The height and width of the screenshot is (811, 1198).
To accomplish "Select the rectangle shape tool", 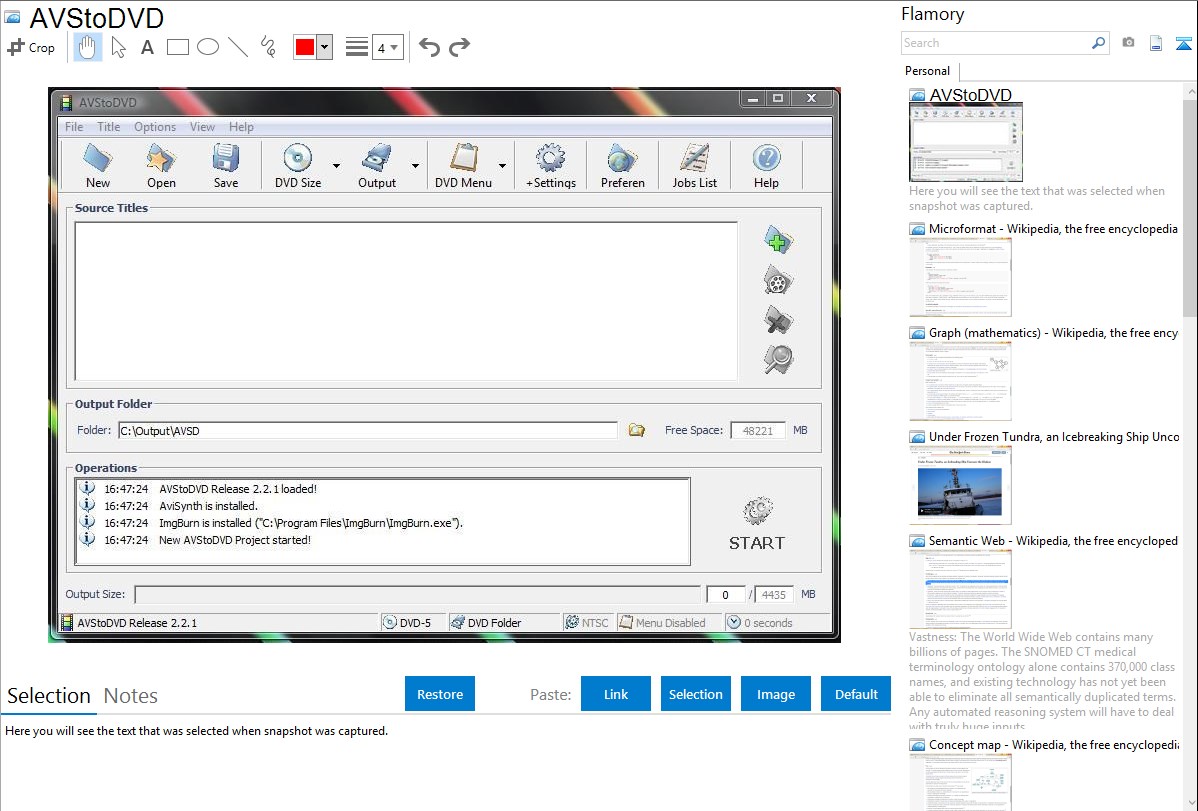I will [x=177, y=47].
